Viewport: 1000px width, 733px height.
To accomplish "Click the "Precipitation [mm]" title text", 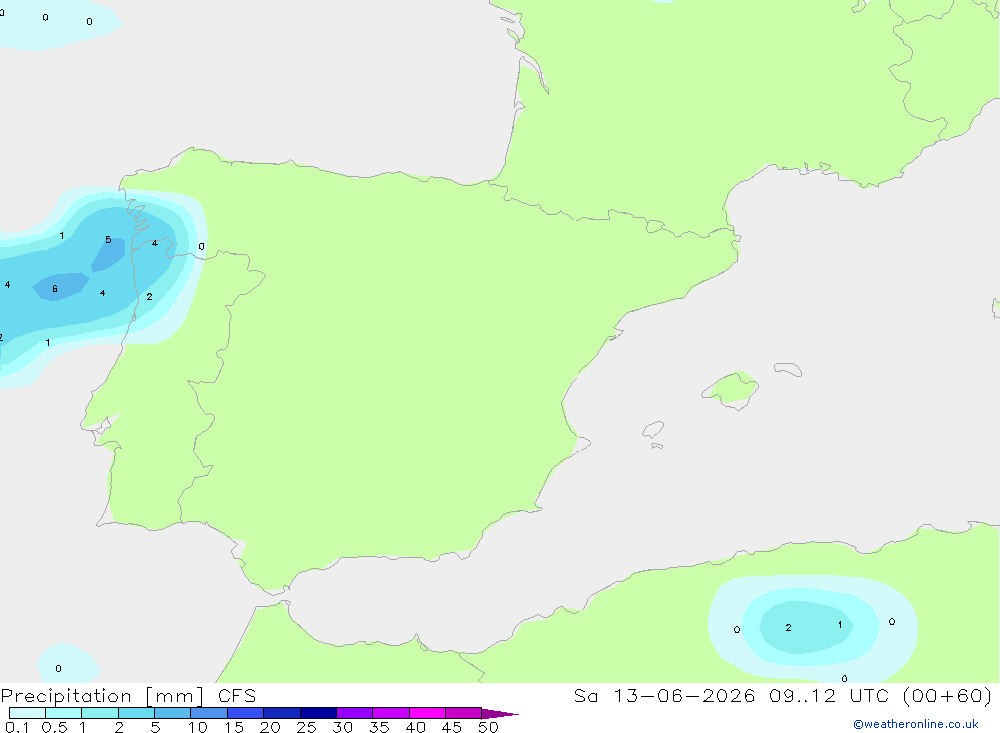I will point(102,696).
